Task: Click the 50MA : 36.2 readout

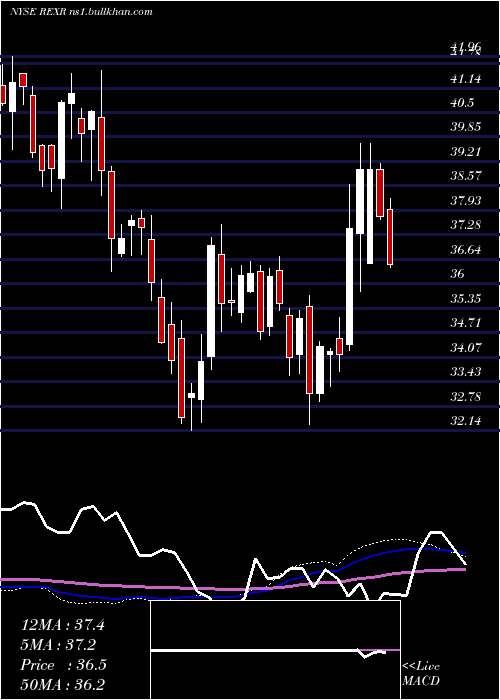Action: point(63,684)
